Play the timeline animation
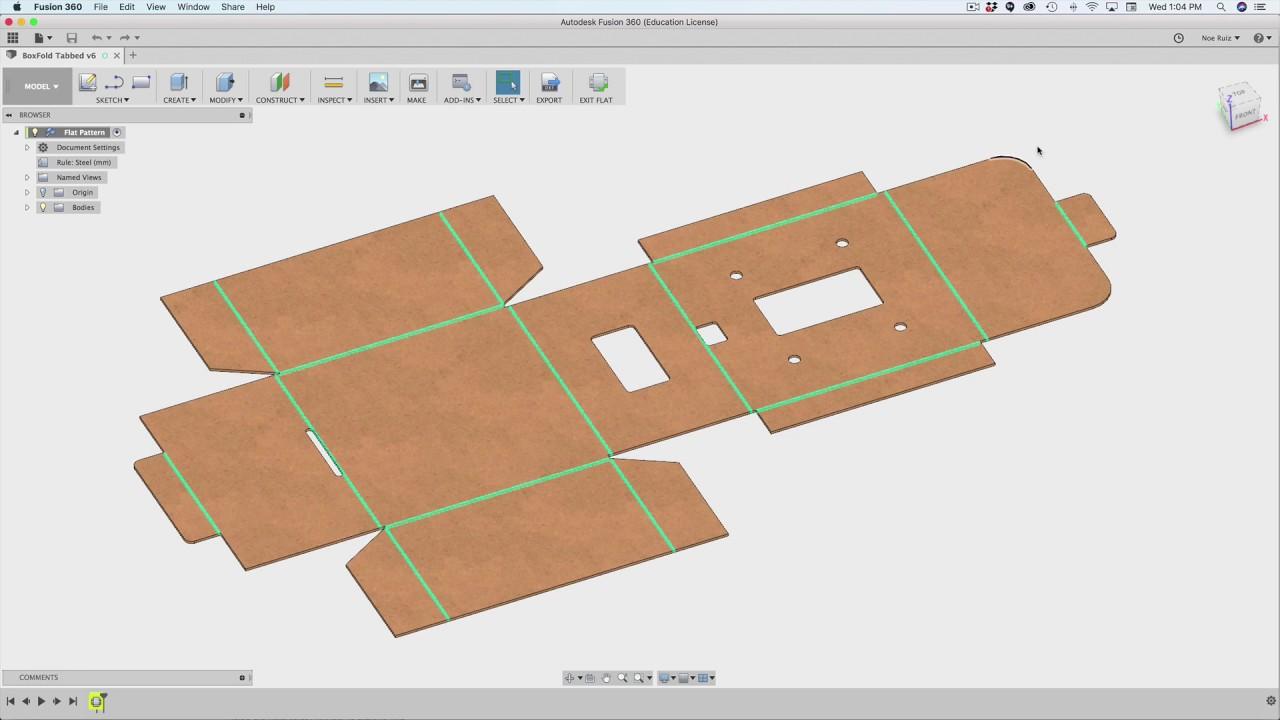Viewport: 1280px width, 720px height. coord(41,702)
